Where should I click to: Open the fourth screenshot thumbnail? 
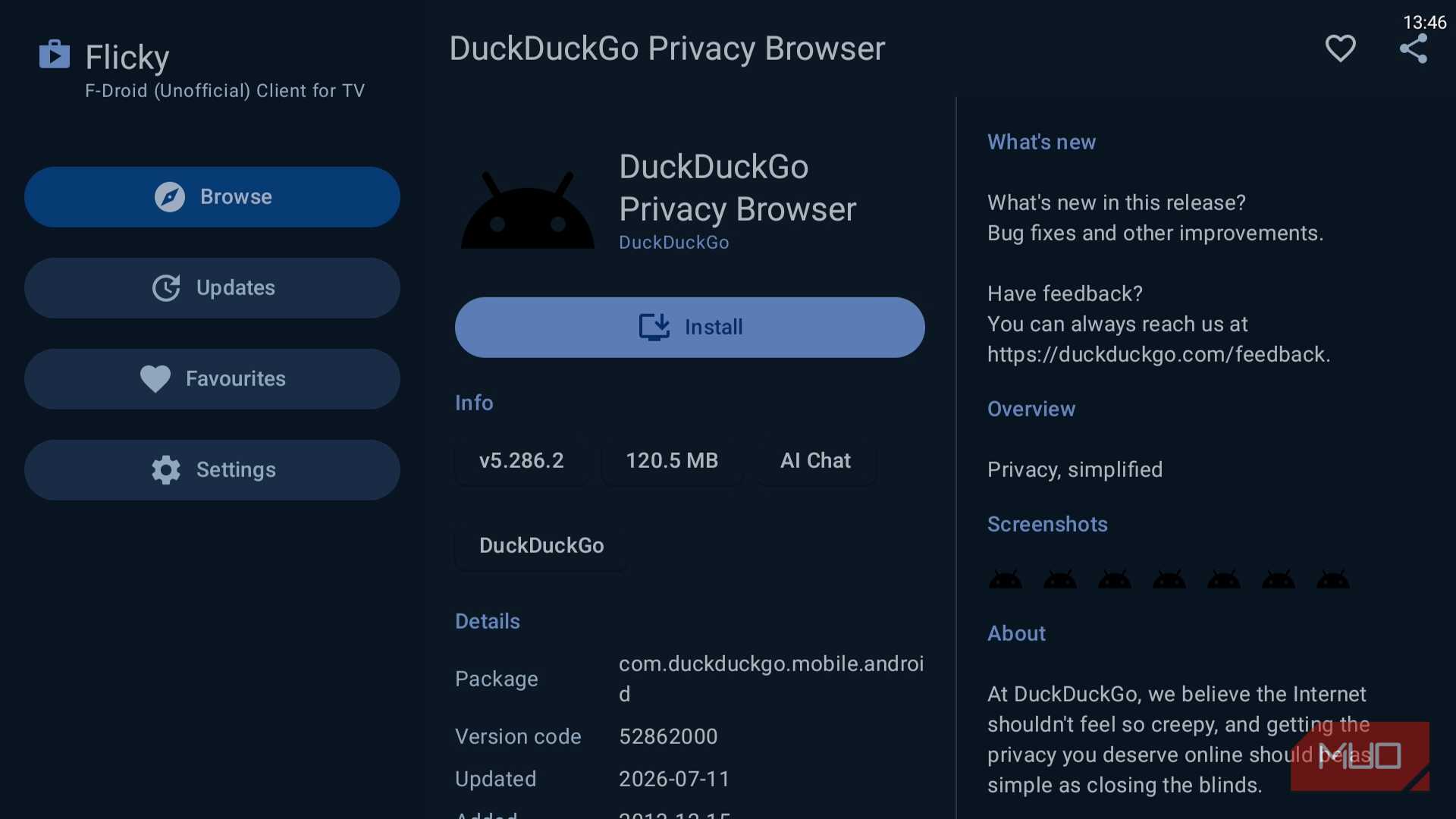[1169, 579]
